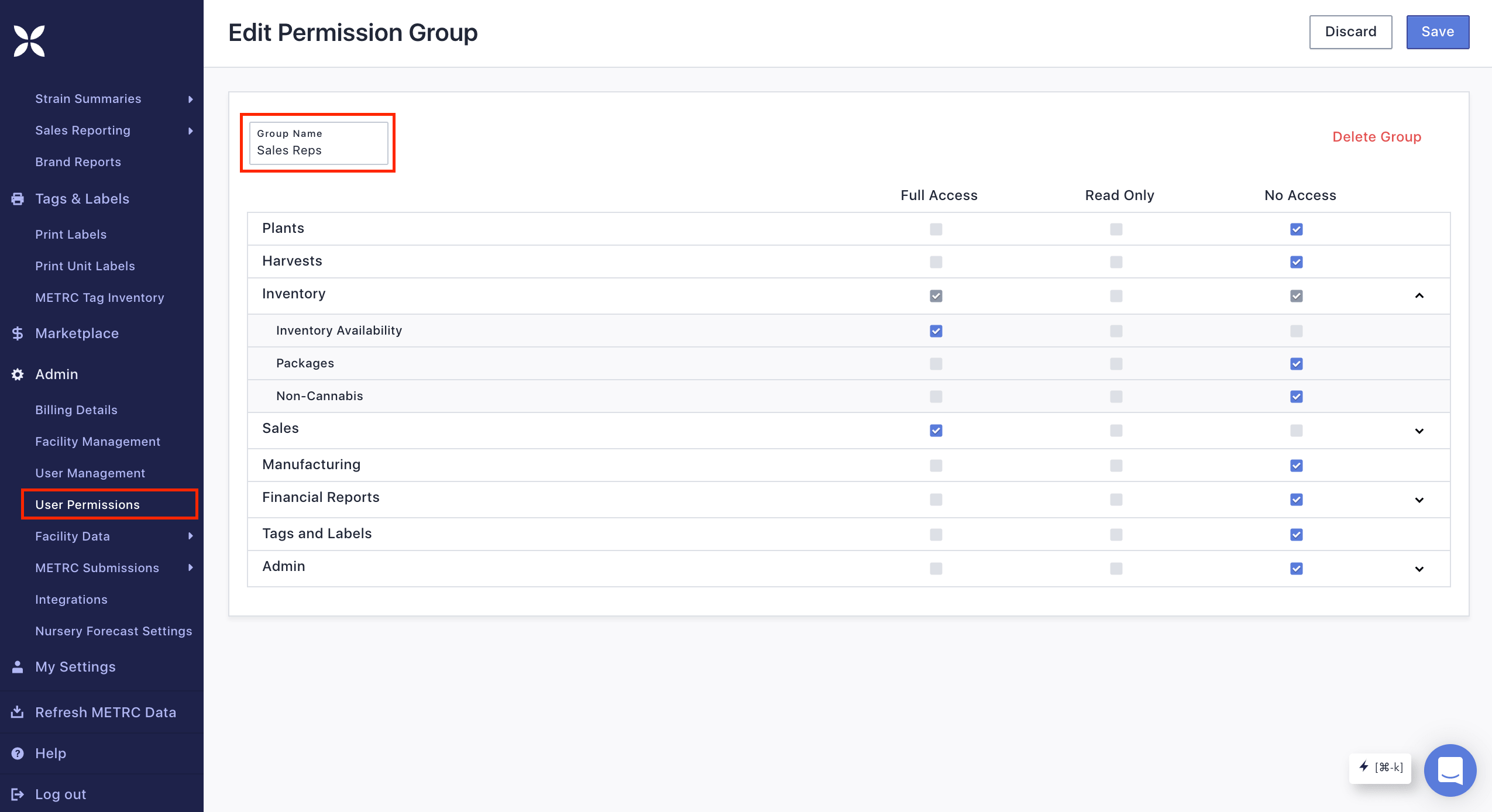Expand the Admin permissions row
Screen dimensions: 1492x812
click(1418, 569)
